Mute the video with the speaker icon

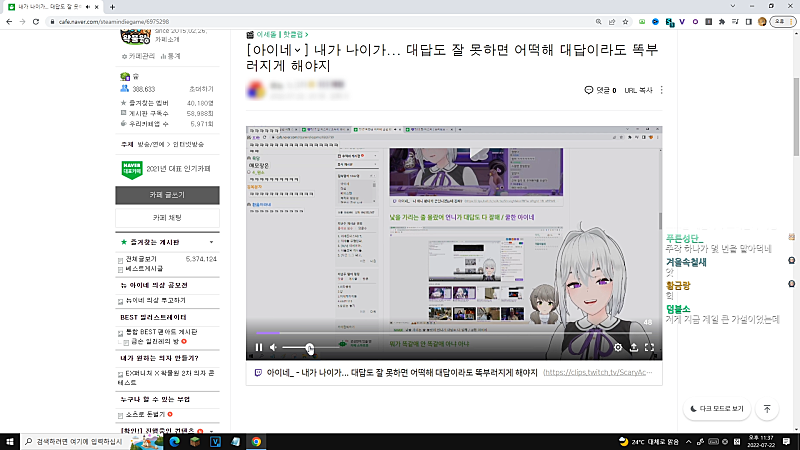(x=275, y=348)
